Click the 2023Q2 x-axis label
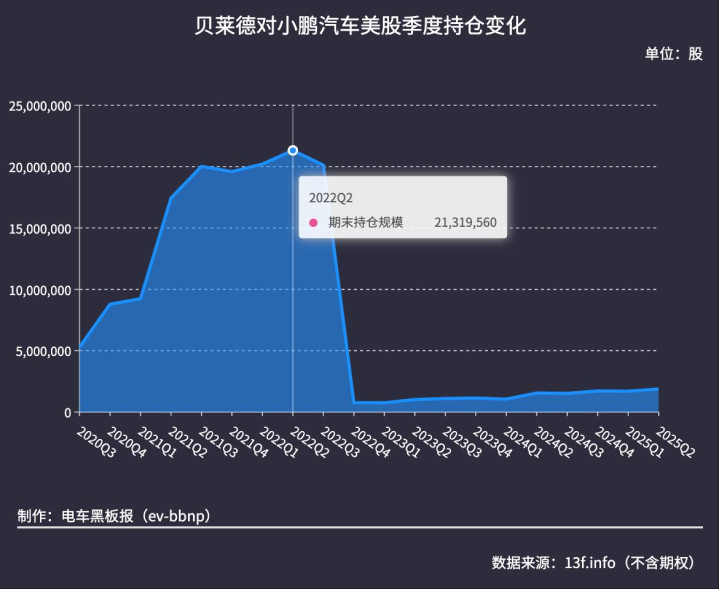The width and height of the screenshot is (719, 589). (431, 442)
